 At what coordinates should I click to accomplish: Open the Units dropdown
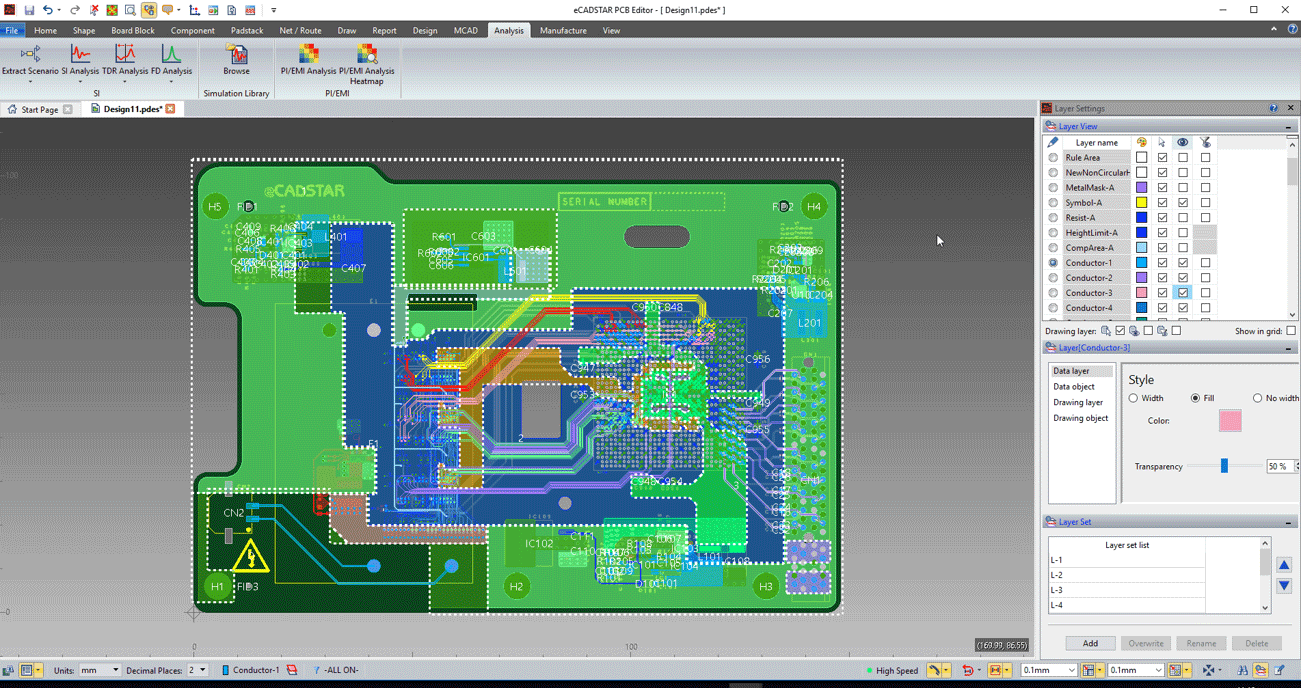click(x=99, y=670)
